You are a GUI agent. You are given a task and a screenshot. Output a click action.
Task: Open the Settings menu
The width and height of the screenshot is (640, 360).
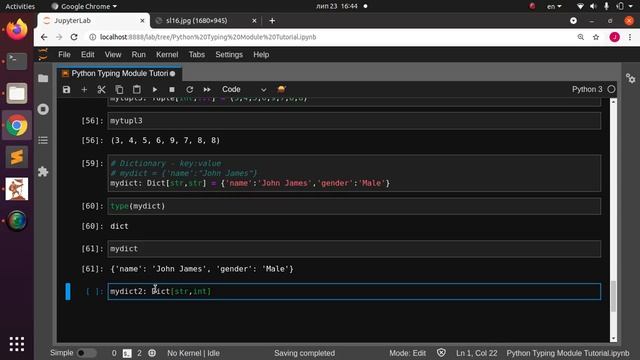(x=229, y=55)
